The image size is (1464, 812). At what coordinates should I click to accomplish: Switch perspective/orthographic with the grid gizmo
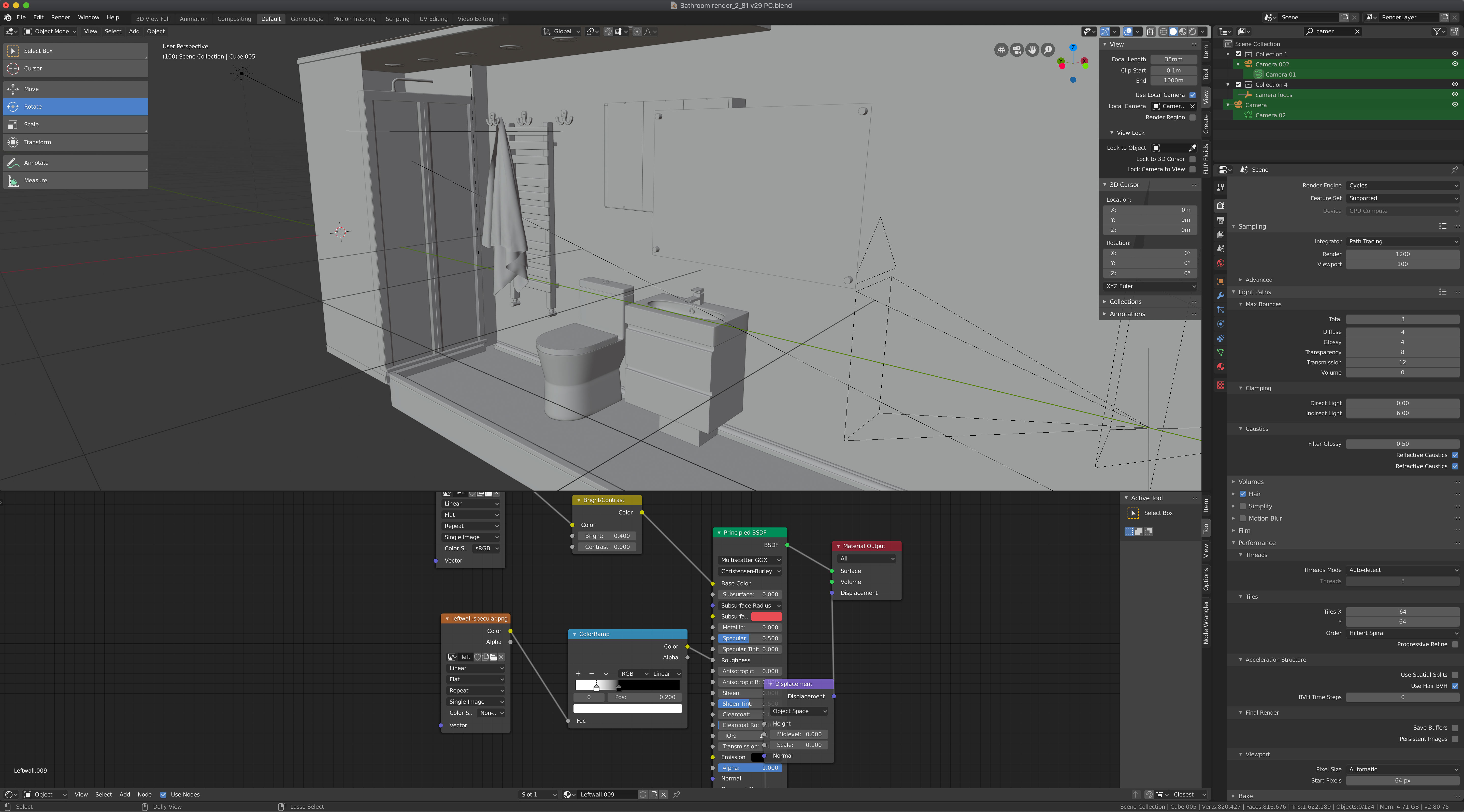(x=1001, y=50)
